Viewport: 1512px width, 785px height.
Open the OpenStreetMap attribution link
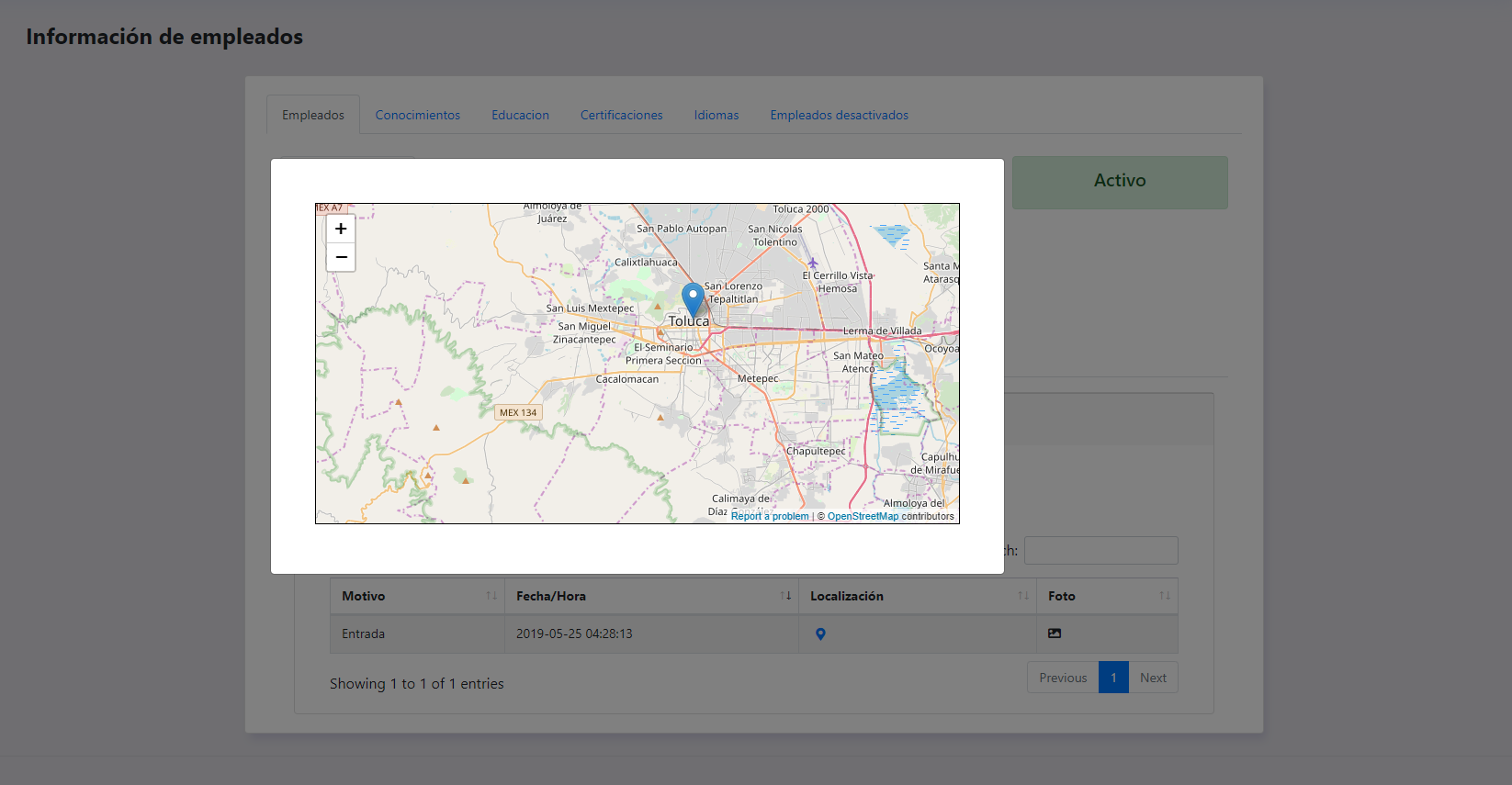point(863,516)
